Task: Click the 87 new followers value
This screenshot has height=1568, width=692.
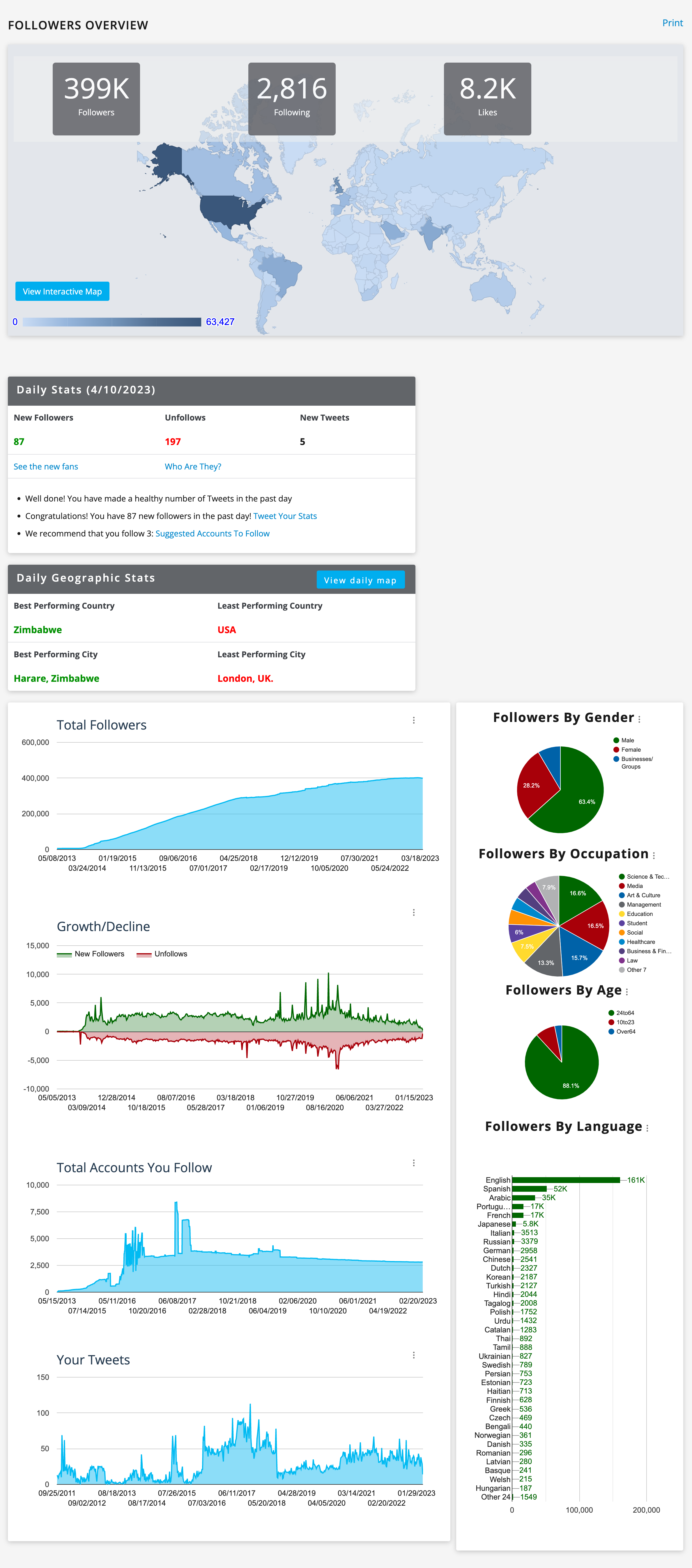Action: 19,441
